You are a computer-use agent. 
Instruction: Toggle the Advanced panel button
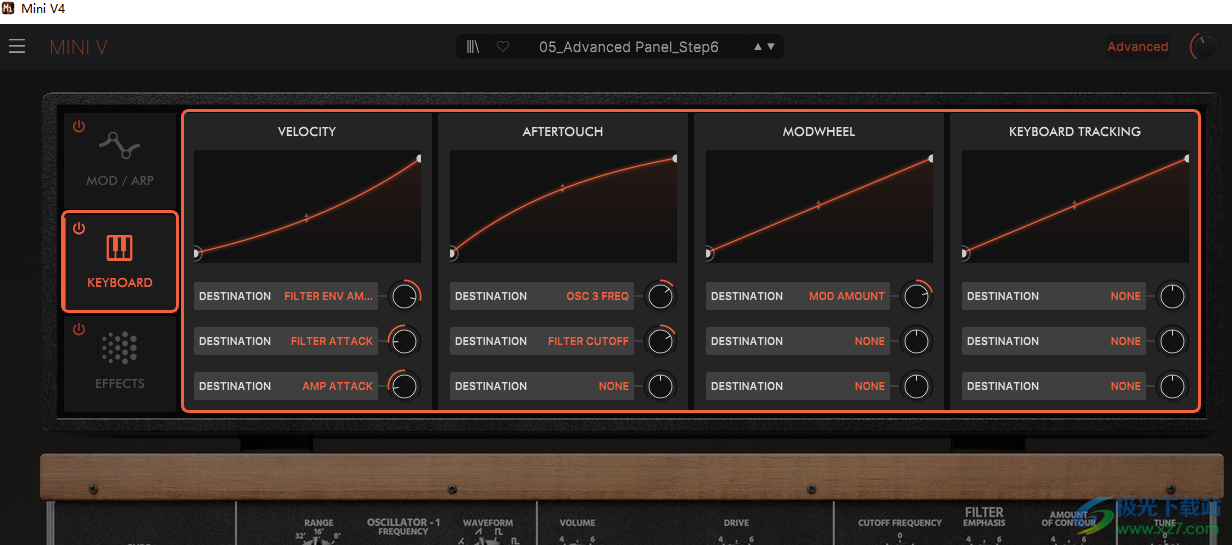point(1138,47)
